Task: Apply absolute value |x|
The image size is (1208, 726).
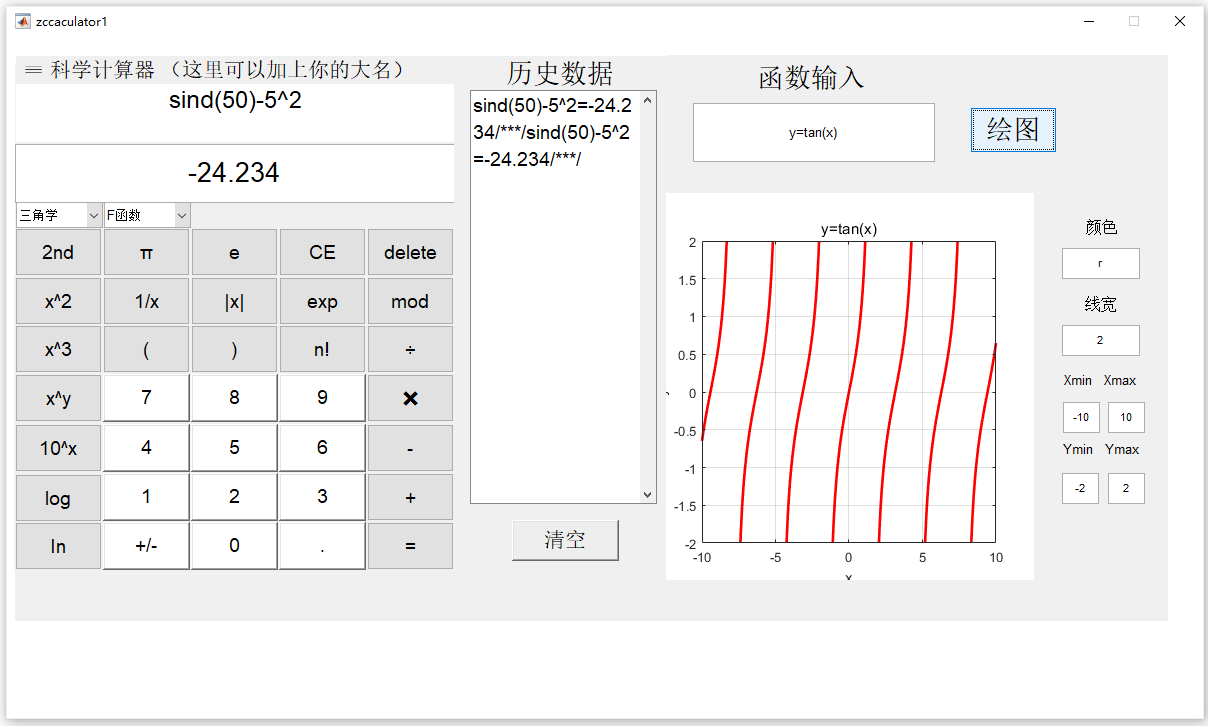Action: pos(234,301)
